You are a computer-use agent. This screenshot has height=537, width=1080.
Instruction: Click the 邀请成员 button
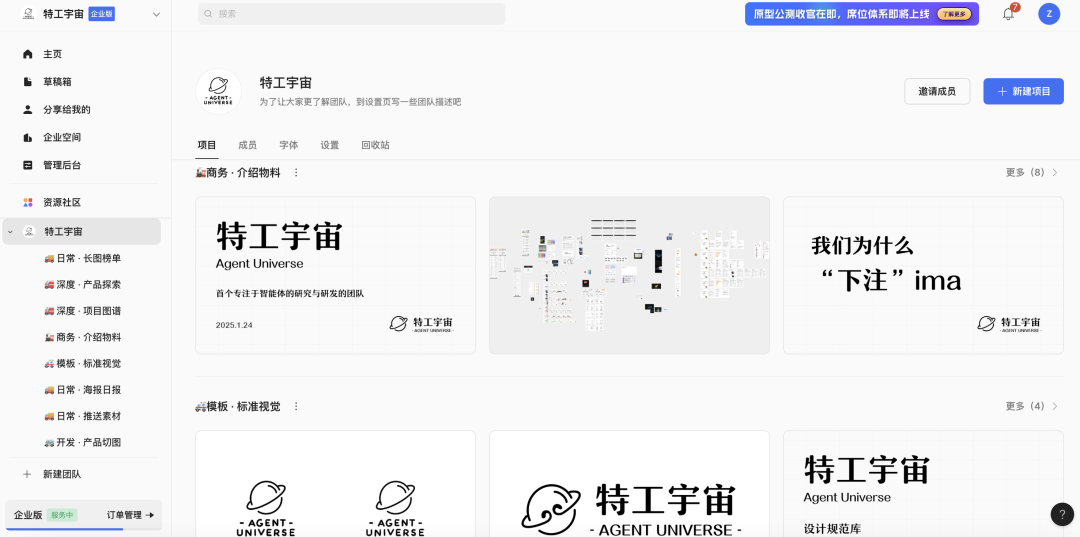coord(937,92)
